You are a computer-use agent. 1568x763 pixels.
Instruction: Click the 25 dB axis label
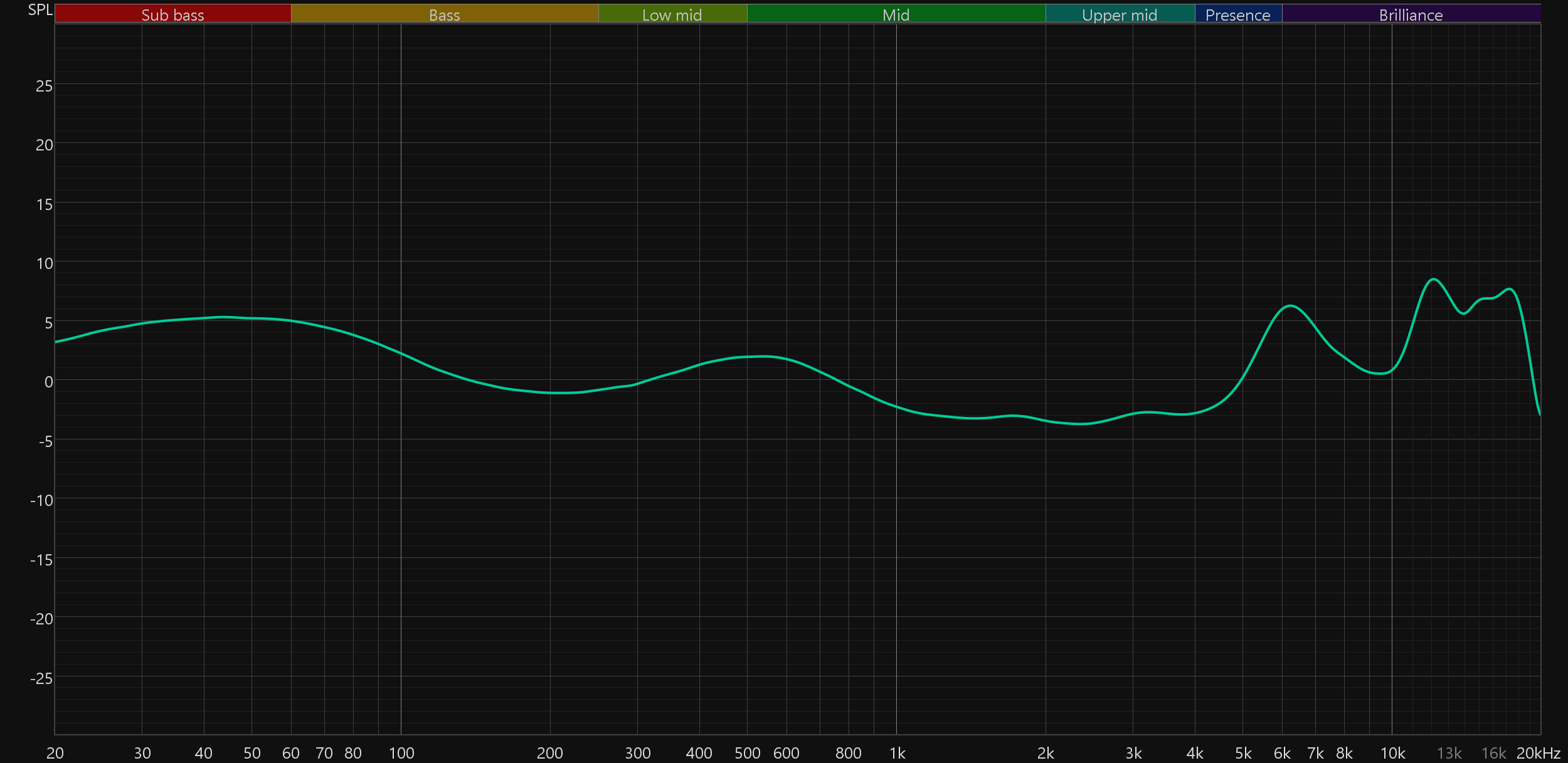pyautogui.click(x=44, y=86)
